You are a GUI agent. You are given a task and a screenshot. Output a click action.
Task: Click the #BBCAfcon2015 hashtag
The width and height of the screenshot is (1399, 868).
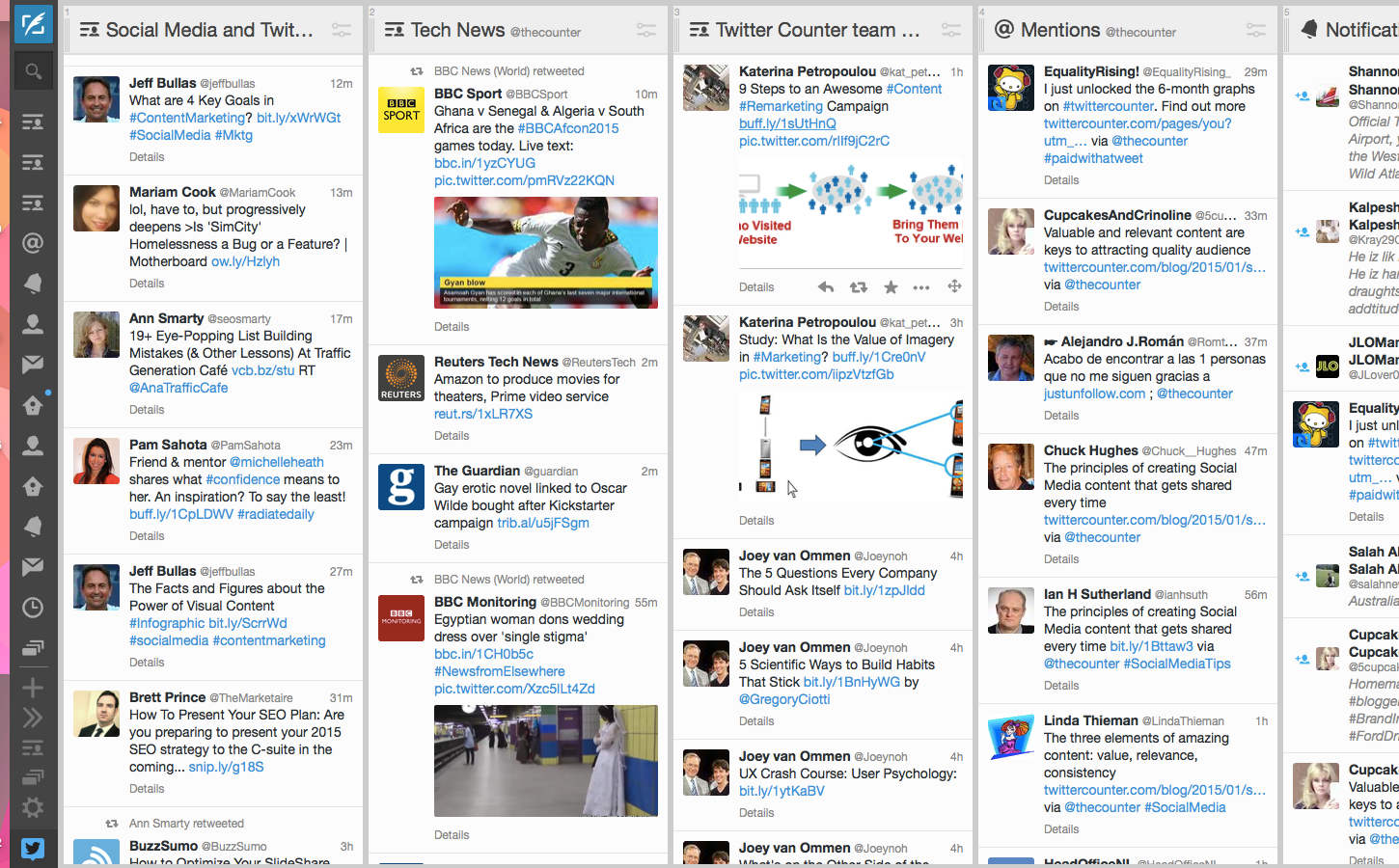568,128
